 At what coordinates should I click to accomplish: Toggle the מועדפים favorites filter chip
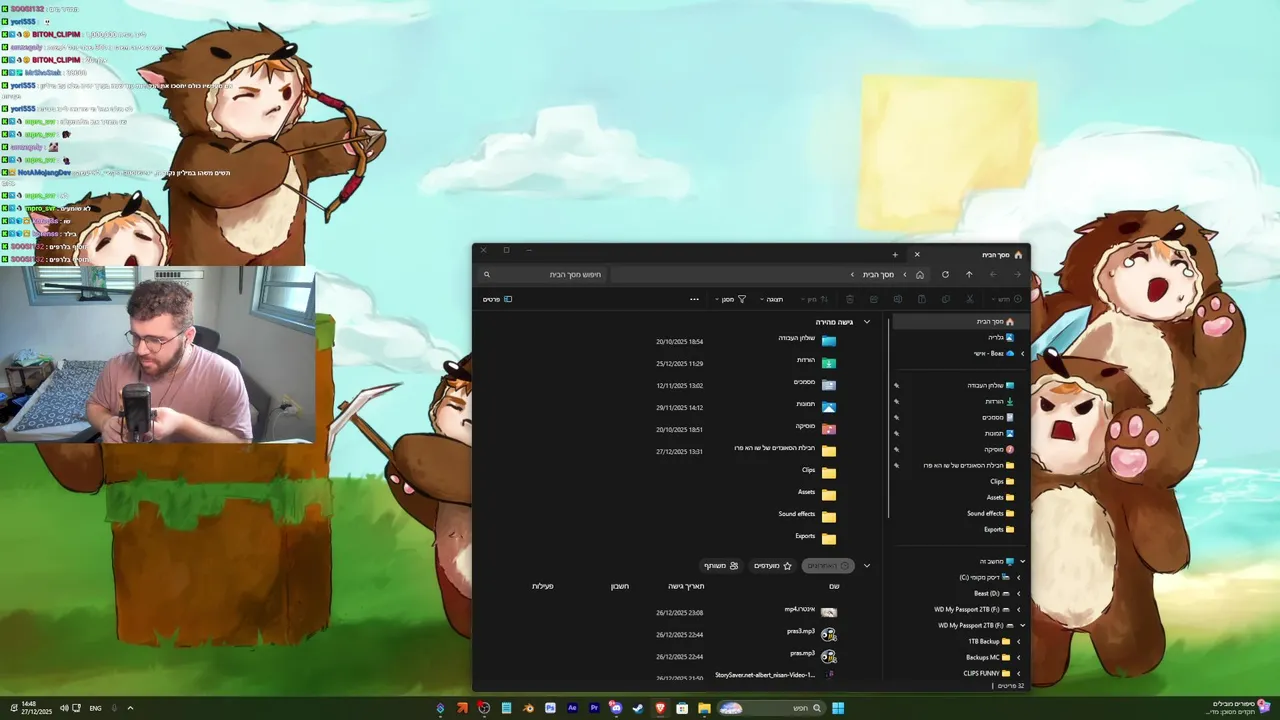tap(773, 566)
